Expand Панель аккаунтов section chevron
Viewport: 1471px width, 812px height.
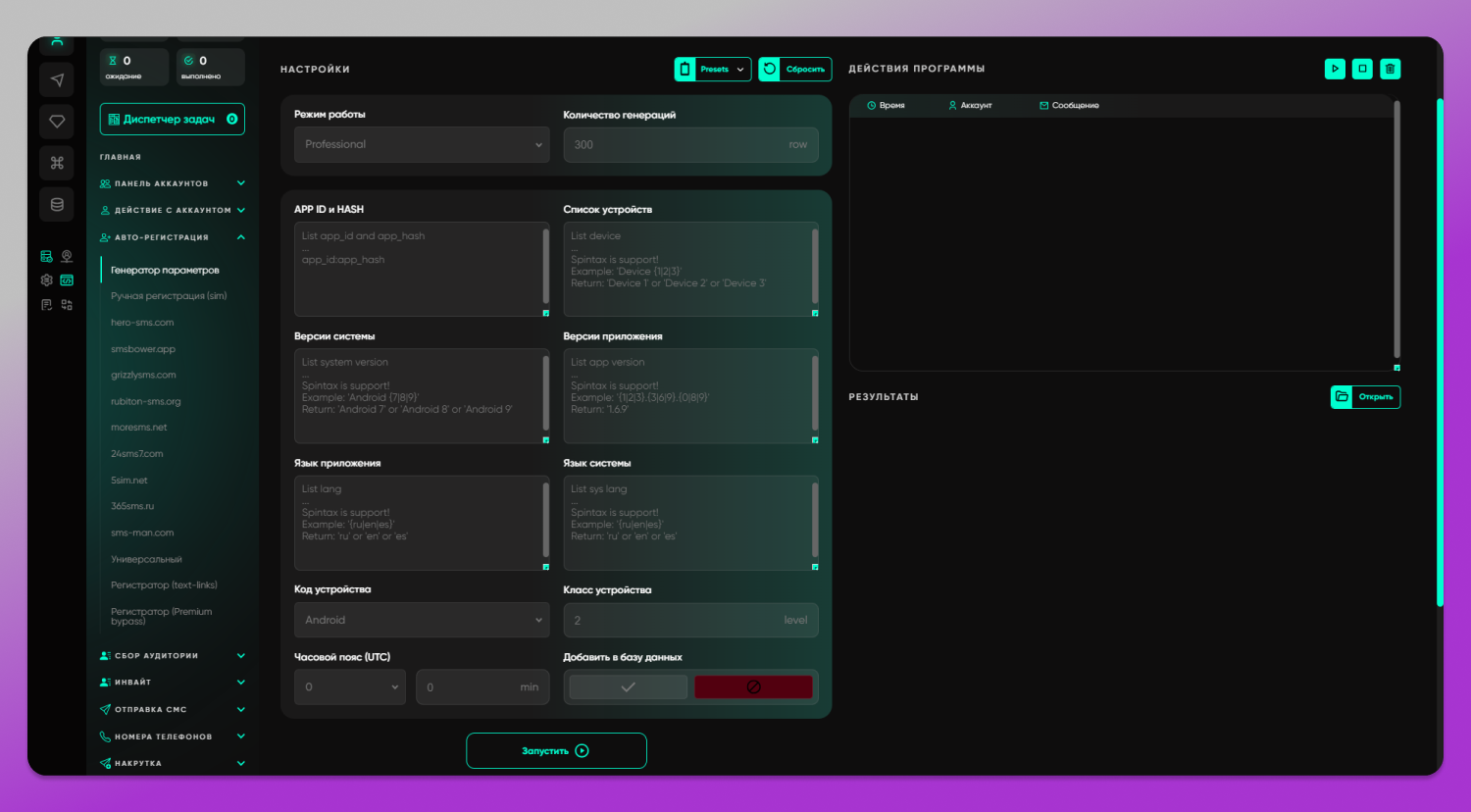241,183
